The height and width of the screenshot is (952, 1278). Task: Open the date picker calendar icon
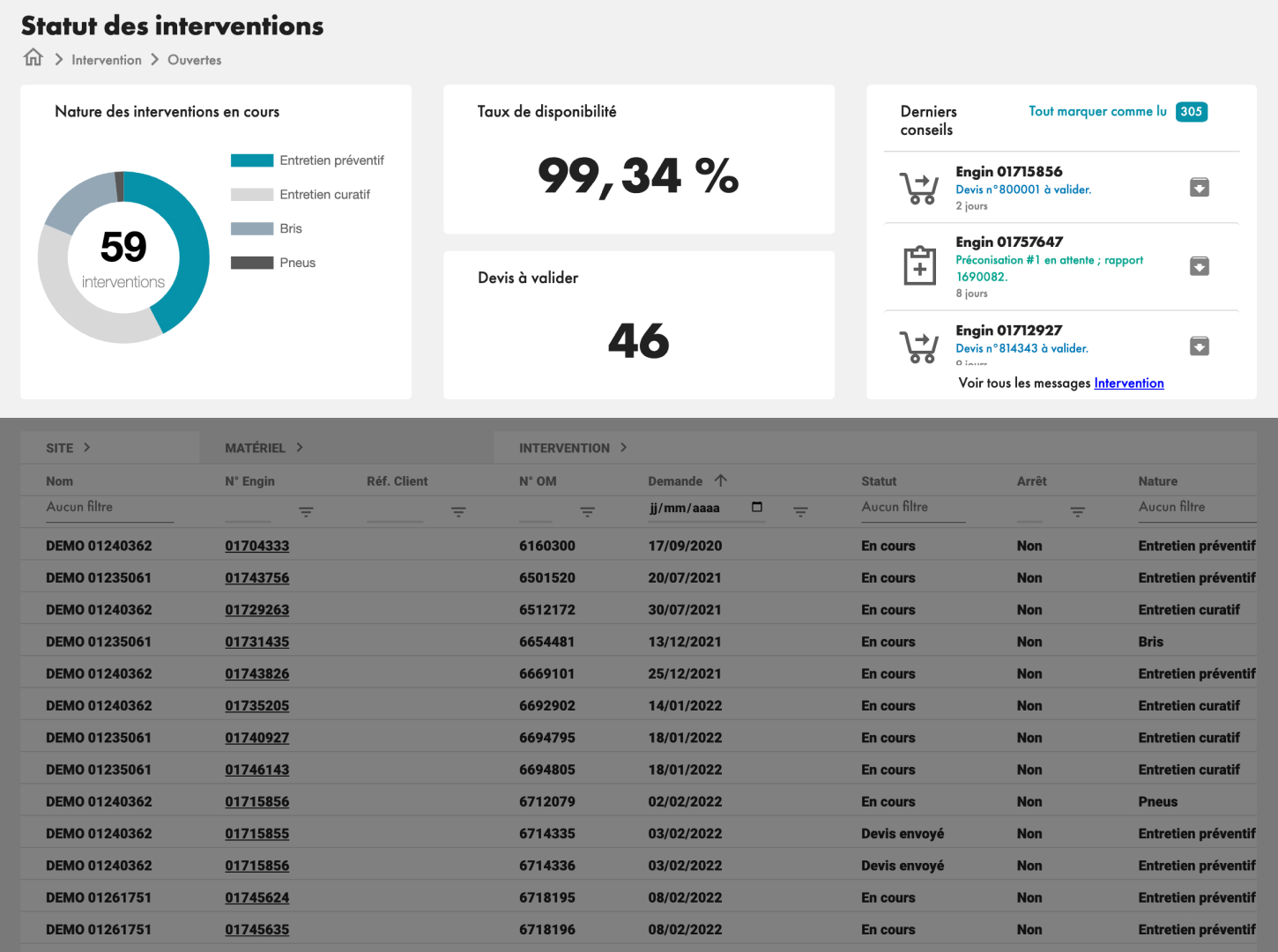pyautogui.click(x=756, y=507)
